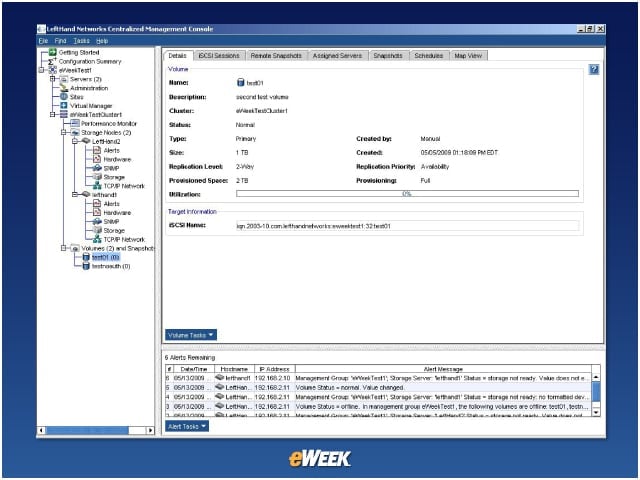Select alert row 6 from lefthand1
The width and height of the screenshot is (640, 480).
[x=378, y=378]
